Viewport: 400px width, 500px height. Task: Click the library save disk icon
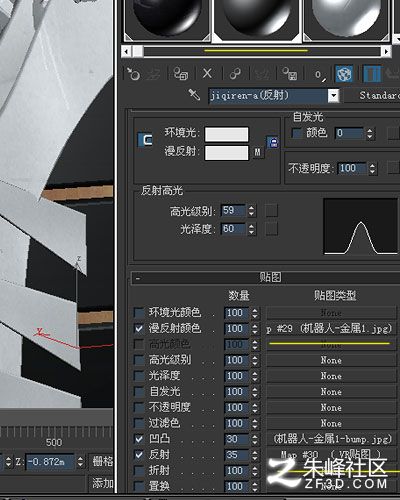point(289,74)
